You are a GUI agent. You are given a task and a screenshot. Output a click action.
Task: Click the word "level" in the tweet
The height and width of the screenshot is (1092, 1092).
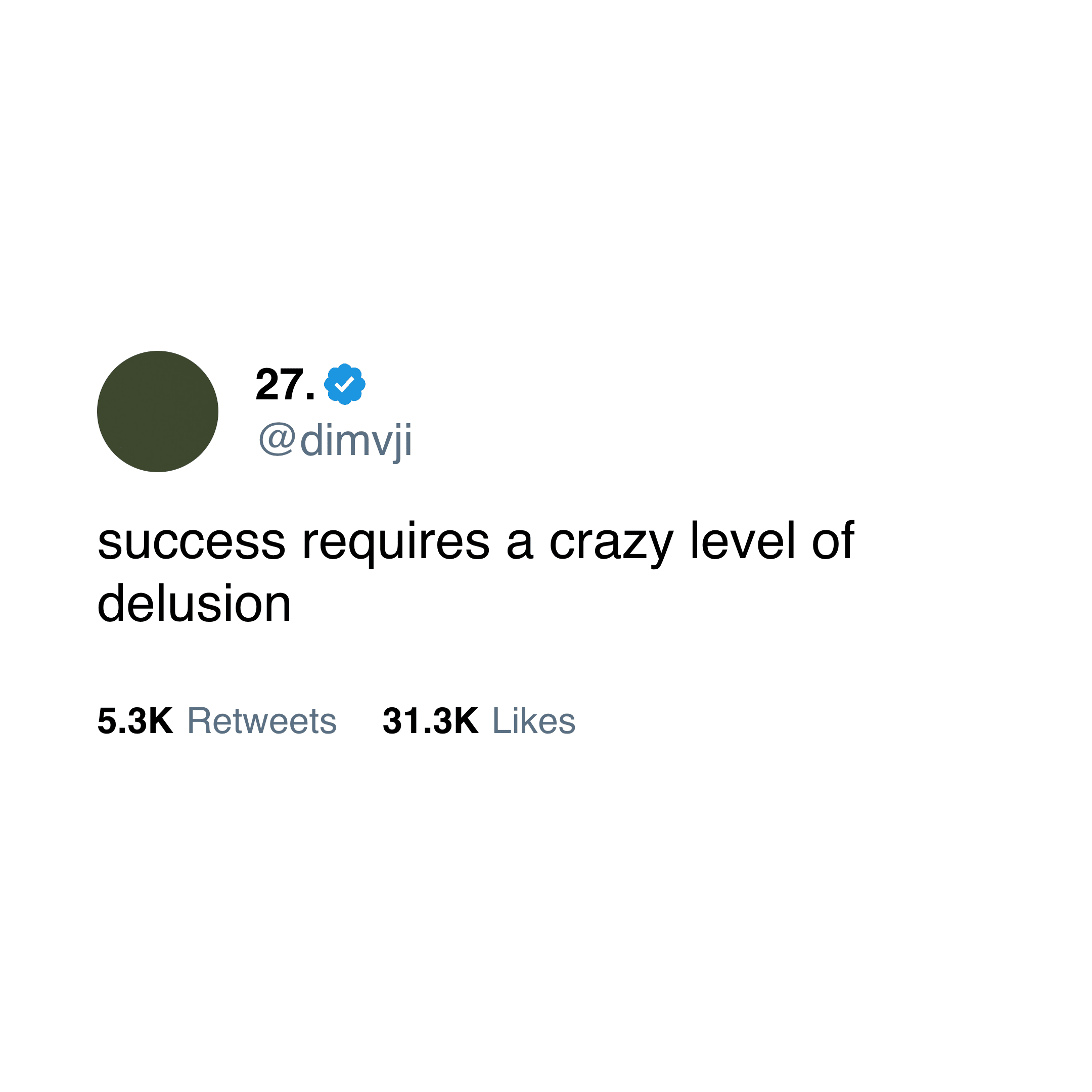(743, 541)
